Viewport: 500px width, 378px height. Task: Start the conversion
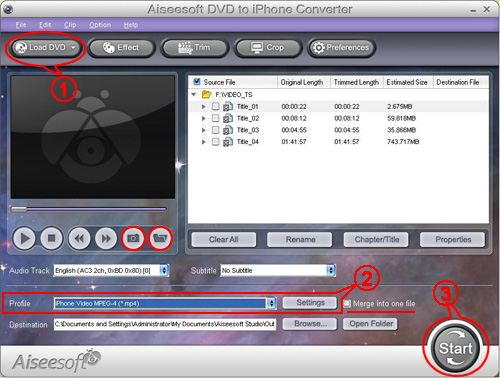point(456,349)
